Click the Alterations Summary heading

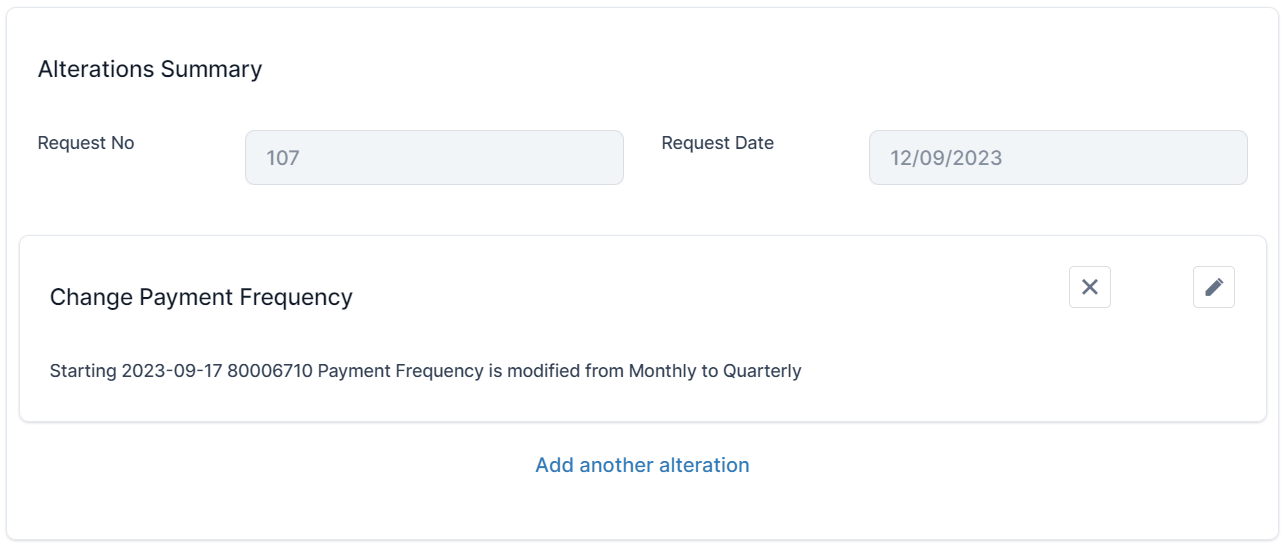(150, 69)
